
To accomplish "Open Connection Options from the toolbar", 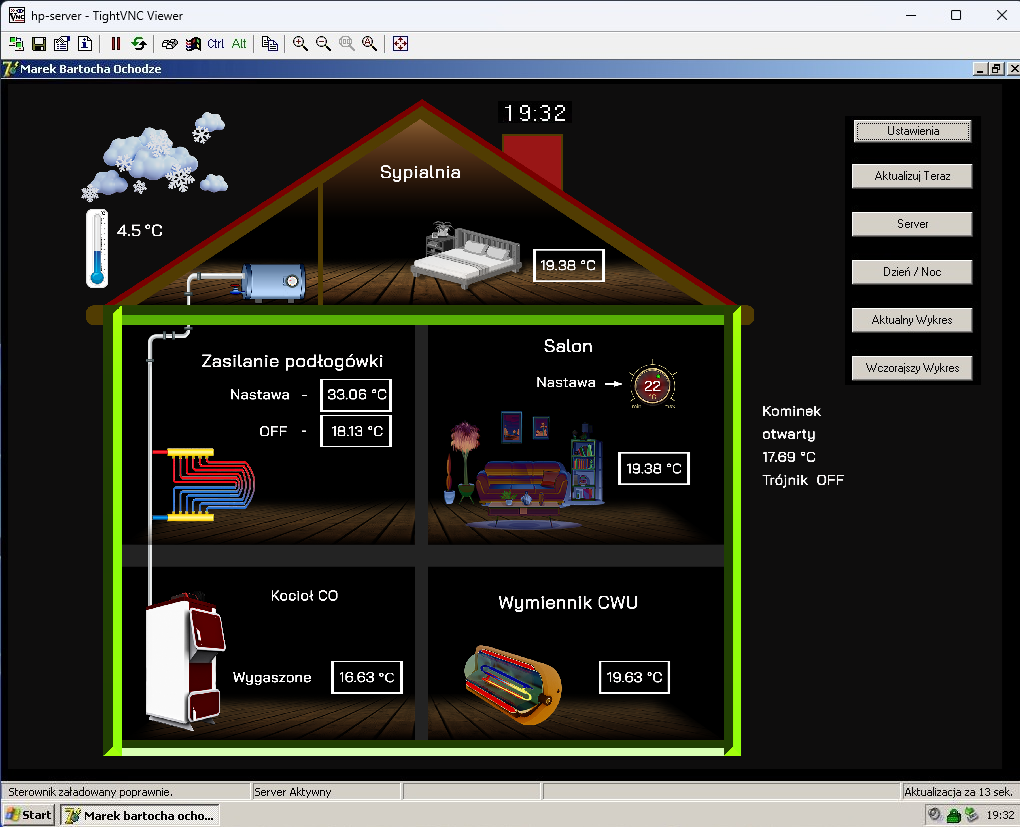I will [62, 44].
